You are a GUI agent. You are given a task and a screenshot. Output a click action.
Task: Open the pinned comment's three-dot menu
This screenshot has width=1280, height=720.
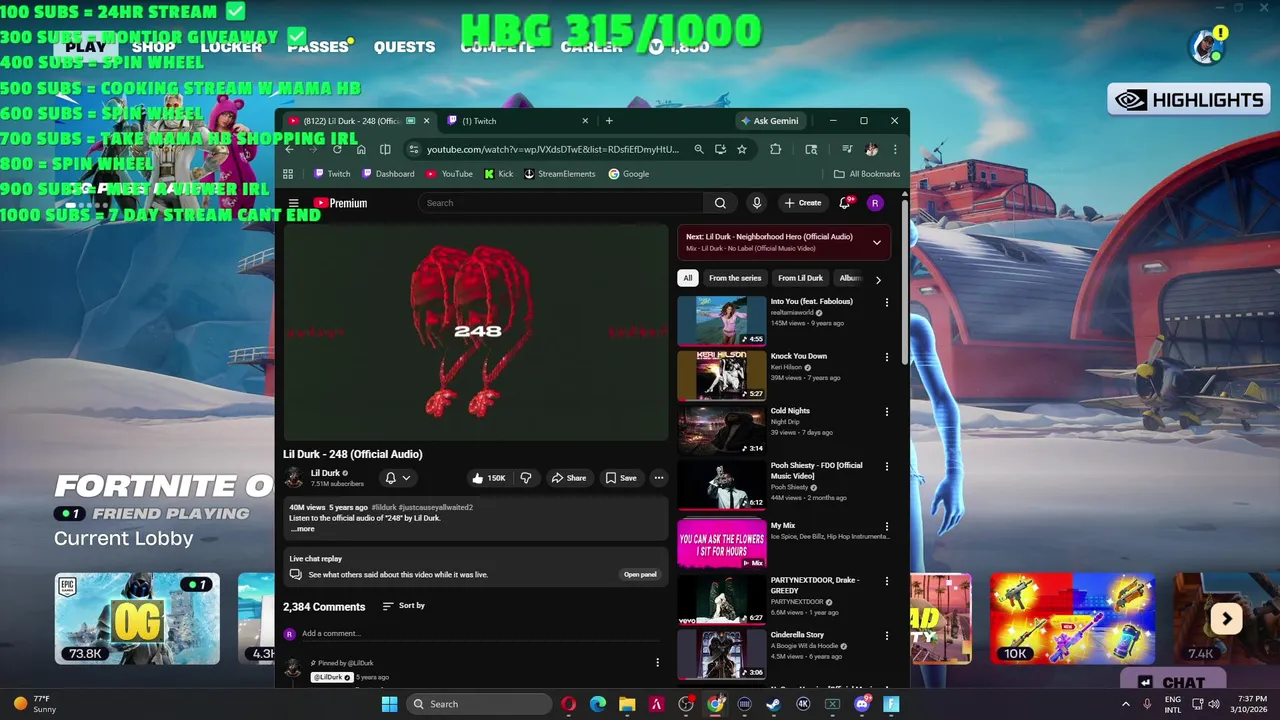(657, 663)
